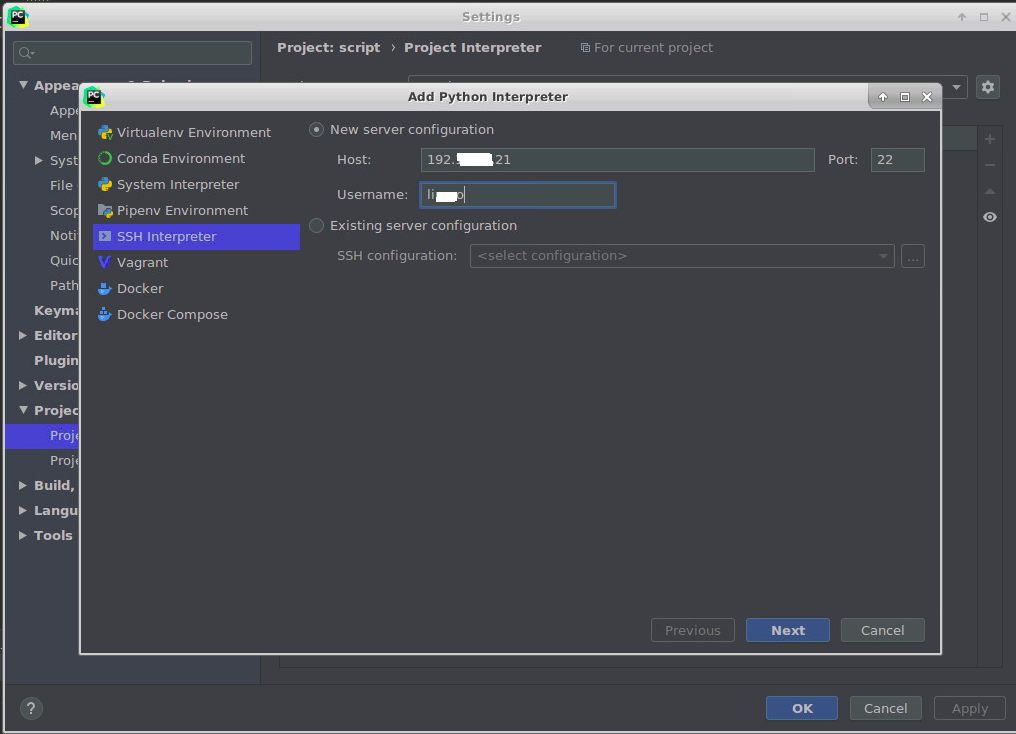Screen dimensions: 1016x734
Task: Click Project: script breadcrumb
Action: [x=329, y=47]
